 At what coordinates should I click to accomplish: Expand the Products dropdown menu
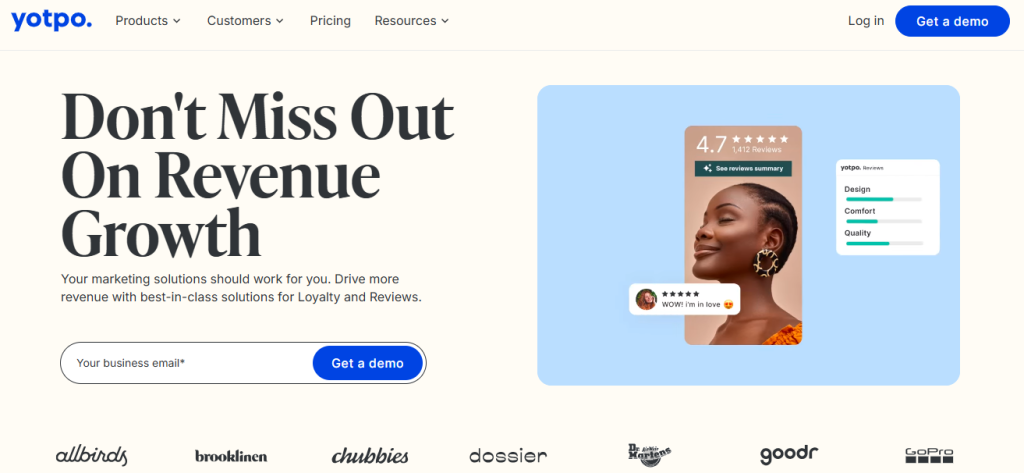(148, 21)
